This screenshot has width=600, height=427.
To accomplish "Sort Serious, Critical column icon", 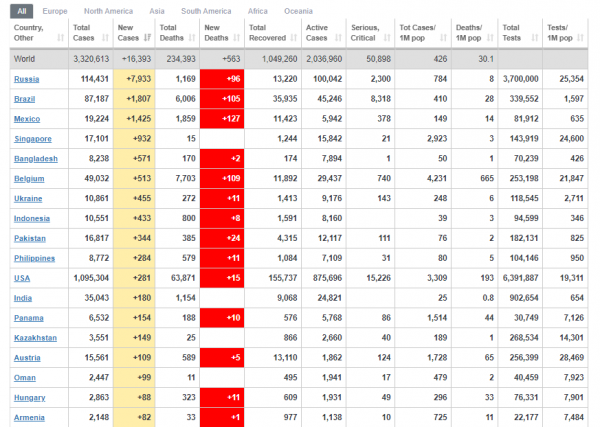I will click(x=387, y=37).
